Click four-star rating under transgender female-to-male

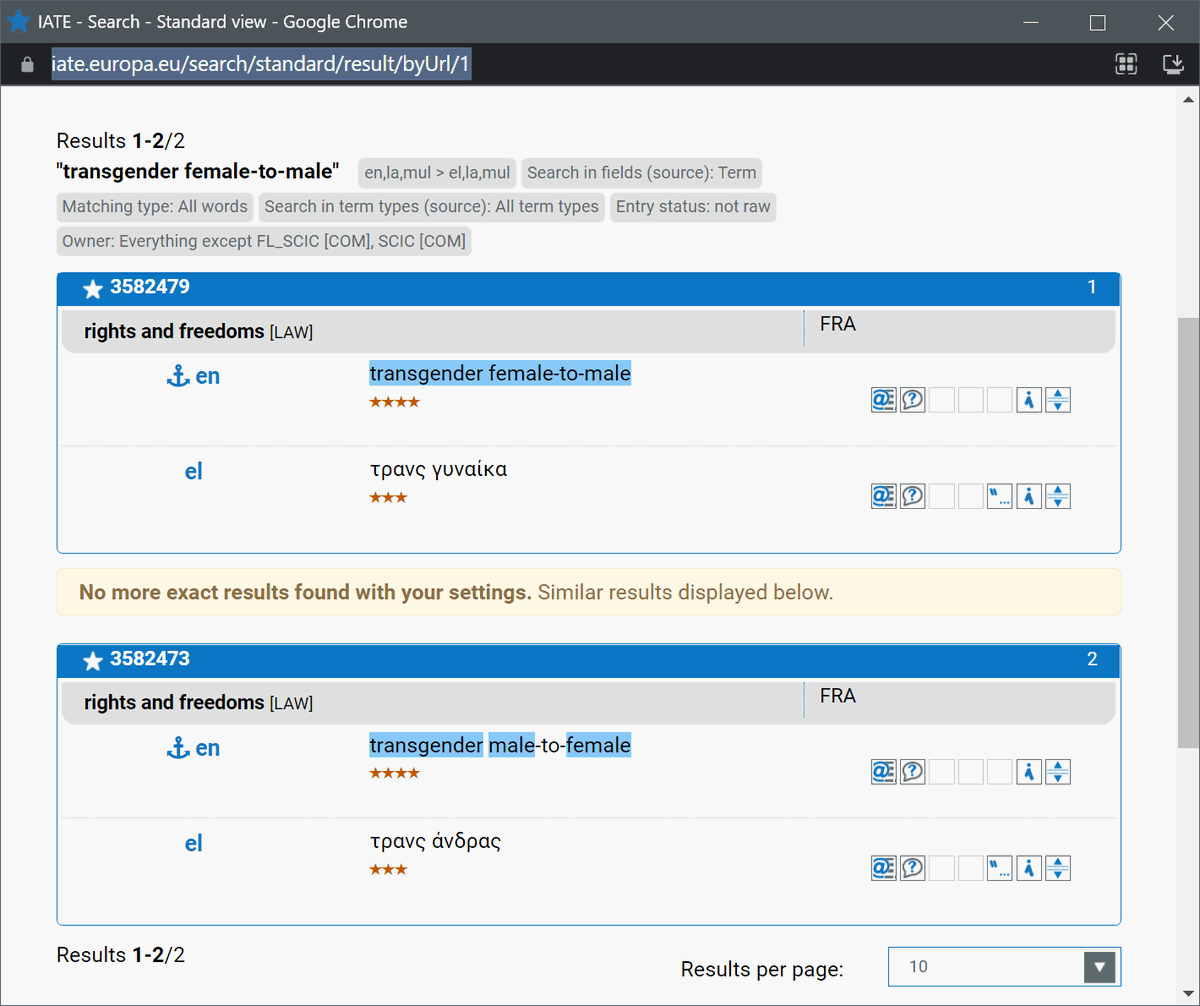[394, 402]
